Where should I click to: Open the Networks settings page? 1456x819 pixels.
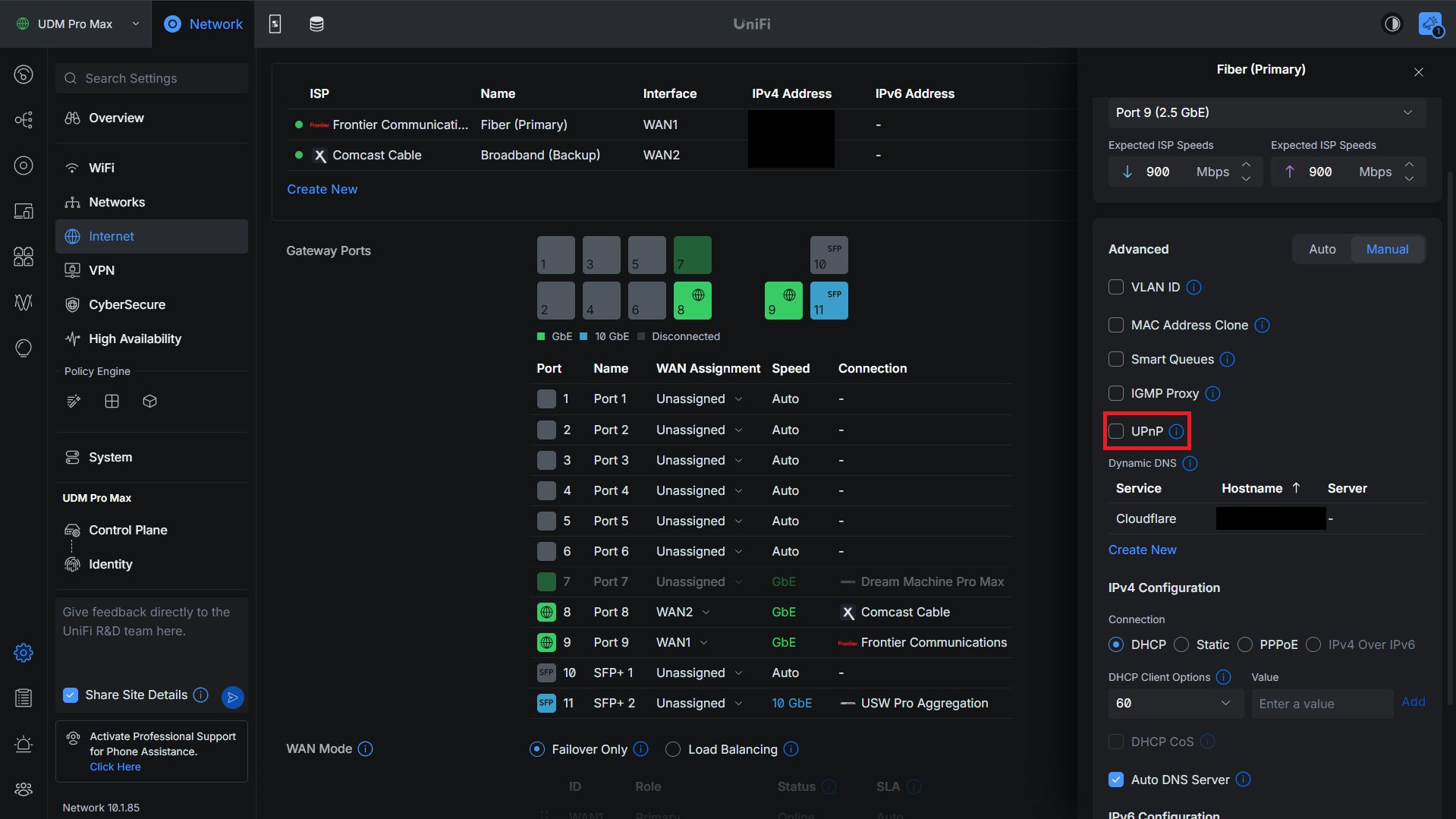152,202
